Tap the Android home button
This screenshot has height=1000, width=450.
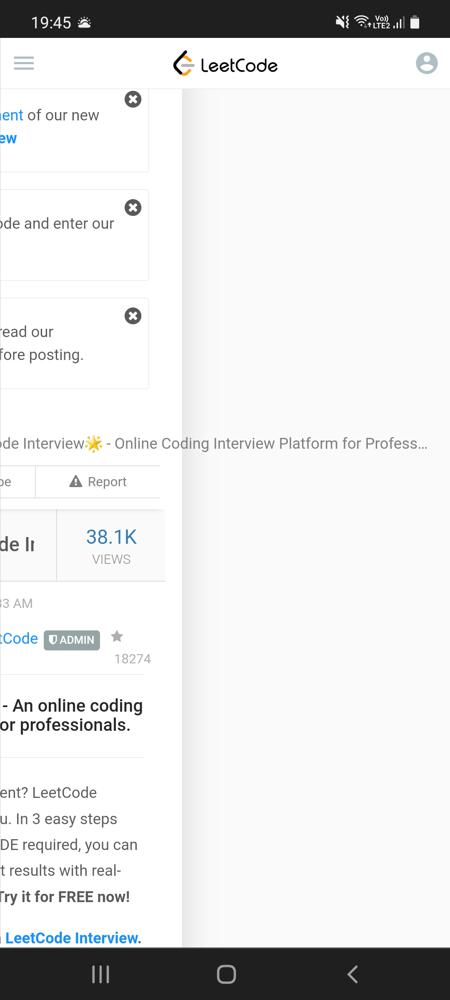[226, 974]
